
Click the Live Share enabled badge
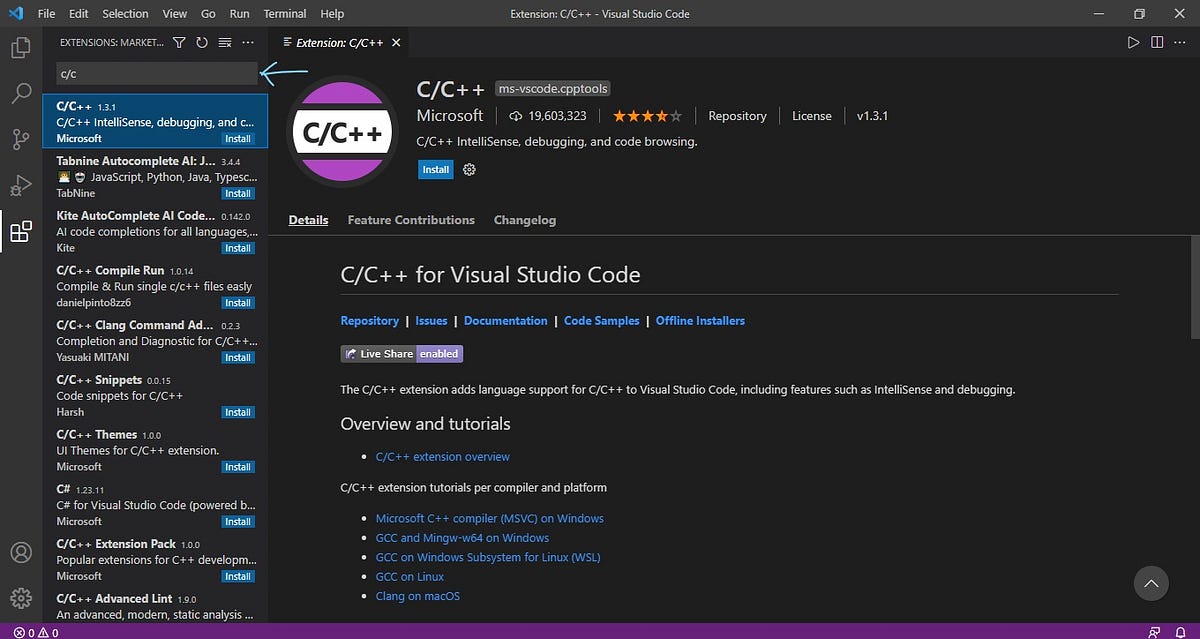point(402,353)
